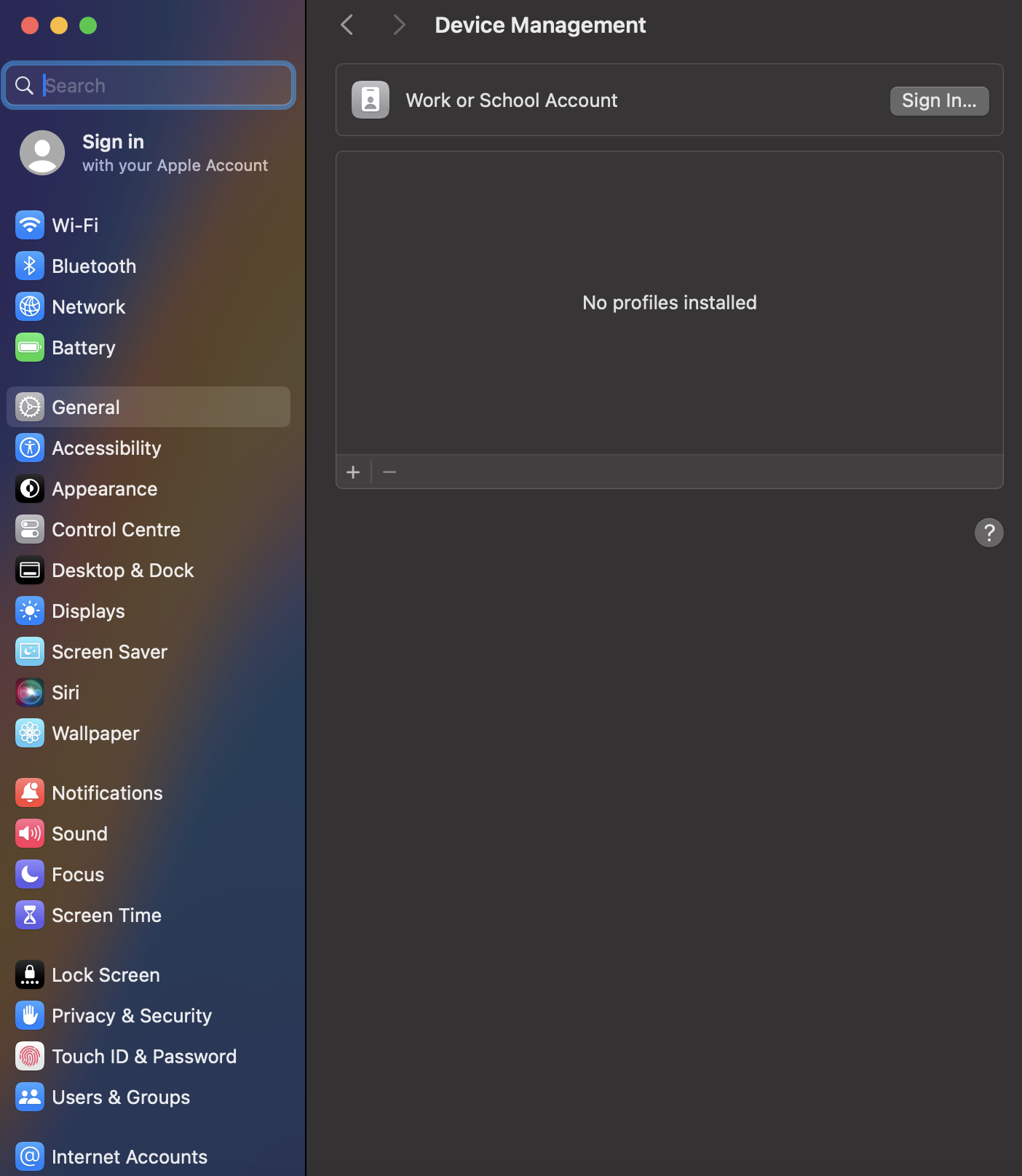Image resolution: width=1022 pixels, height=1176 pixels.
Task: Click the Apple Account avatar icon
Action: point(42,153)
